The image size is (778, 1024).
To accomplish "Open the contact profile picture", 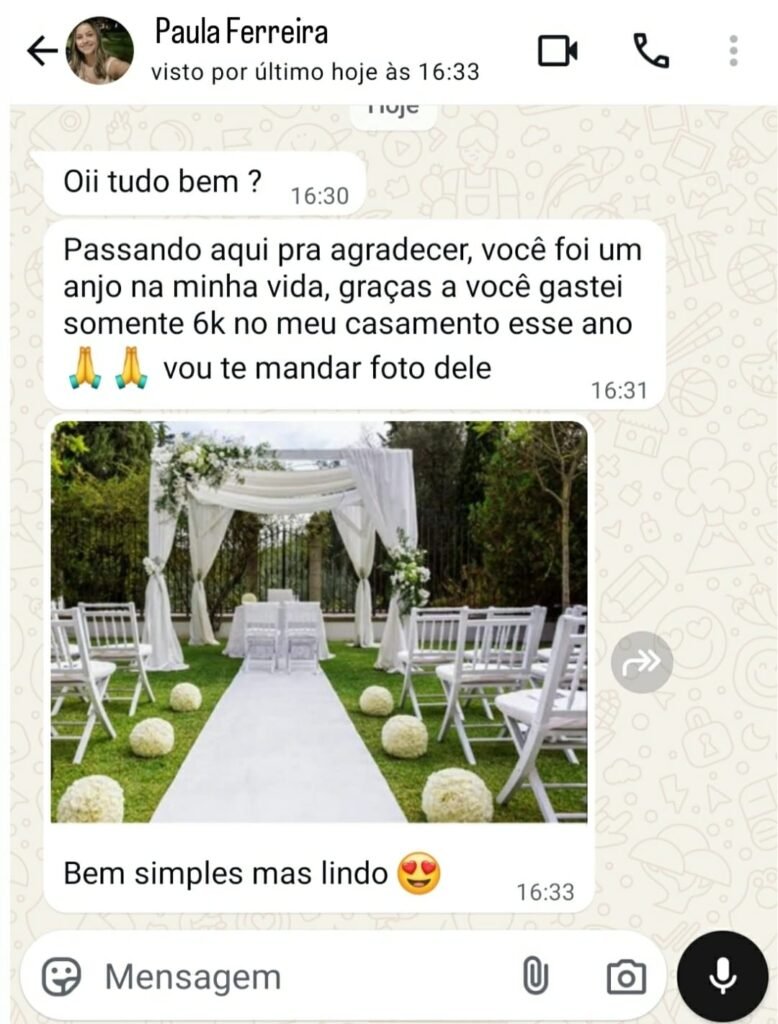I will click(99, 51).
